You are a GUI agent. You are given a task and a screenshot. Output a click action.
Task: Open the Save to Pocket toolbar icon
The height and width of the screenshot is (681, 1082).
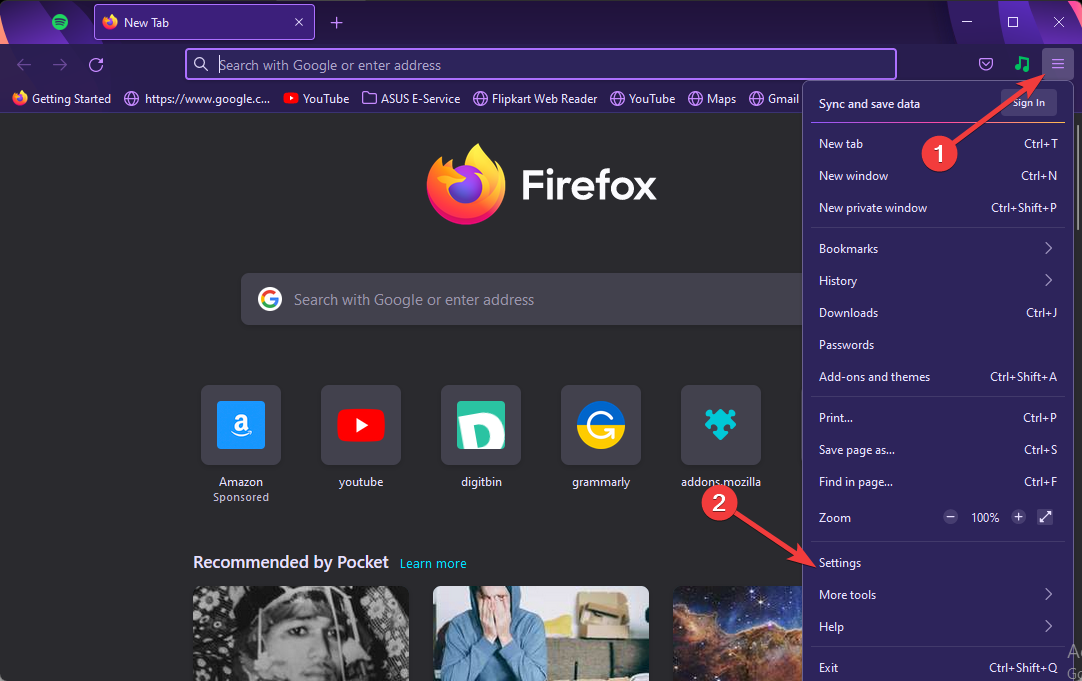986,64
